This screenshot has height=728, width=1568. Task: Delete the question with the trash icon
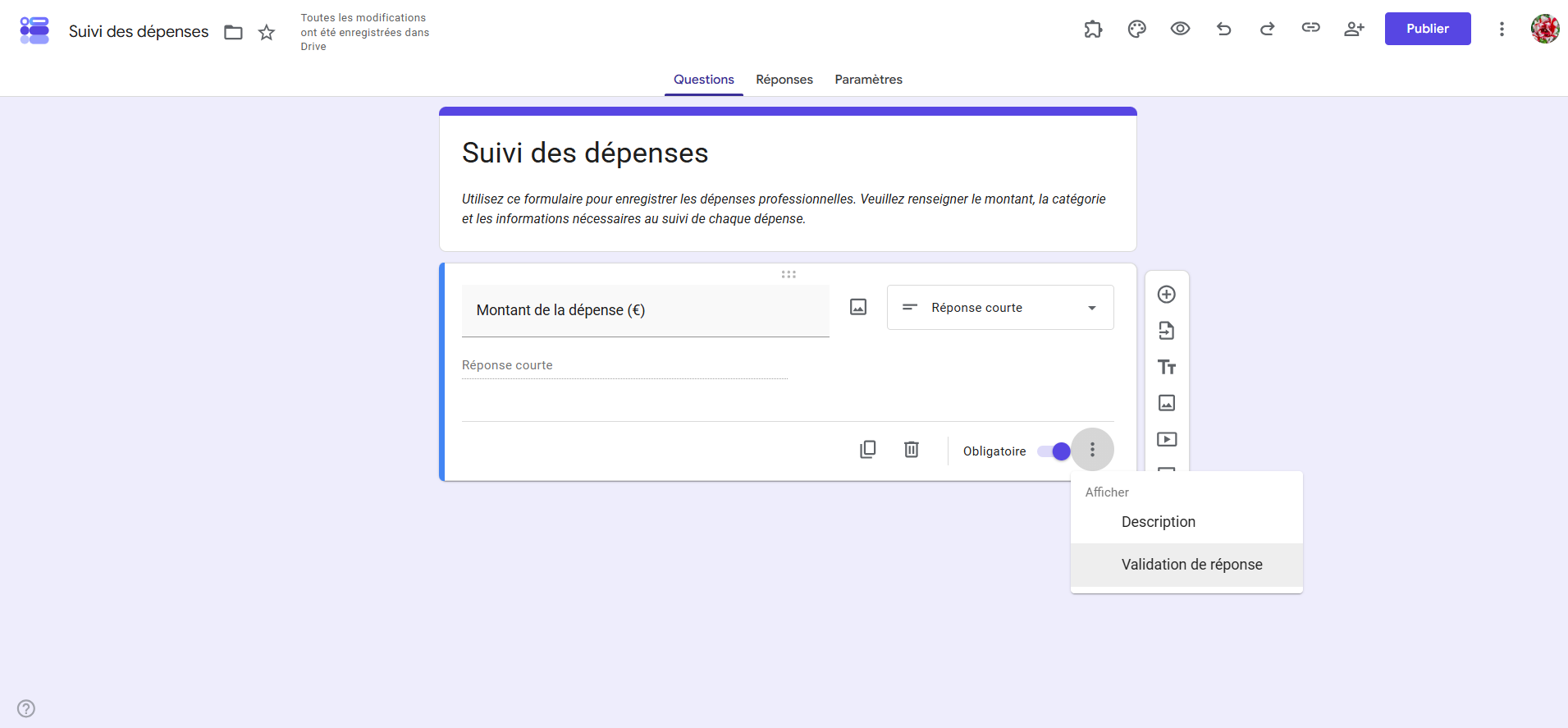tap(912, 450)
